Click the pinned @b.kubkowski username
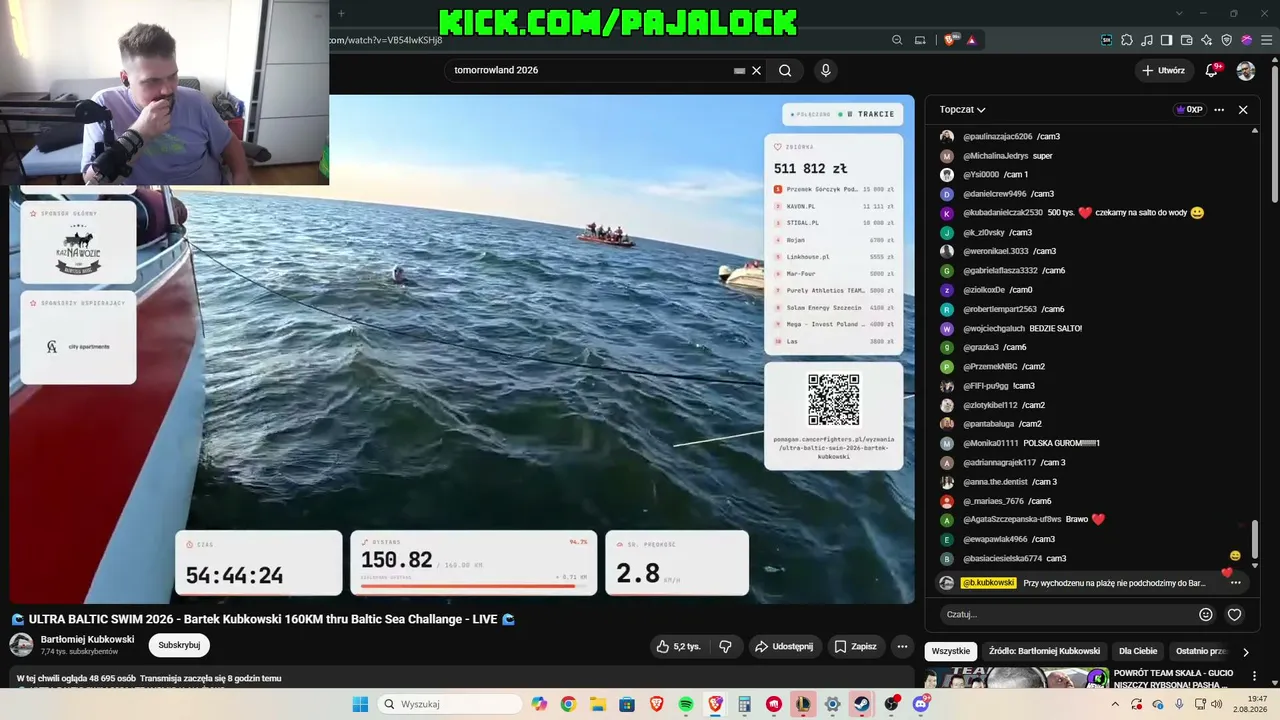1280x720 pixels. coord(988,583)
